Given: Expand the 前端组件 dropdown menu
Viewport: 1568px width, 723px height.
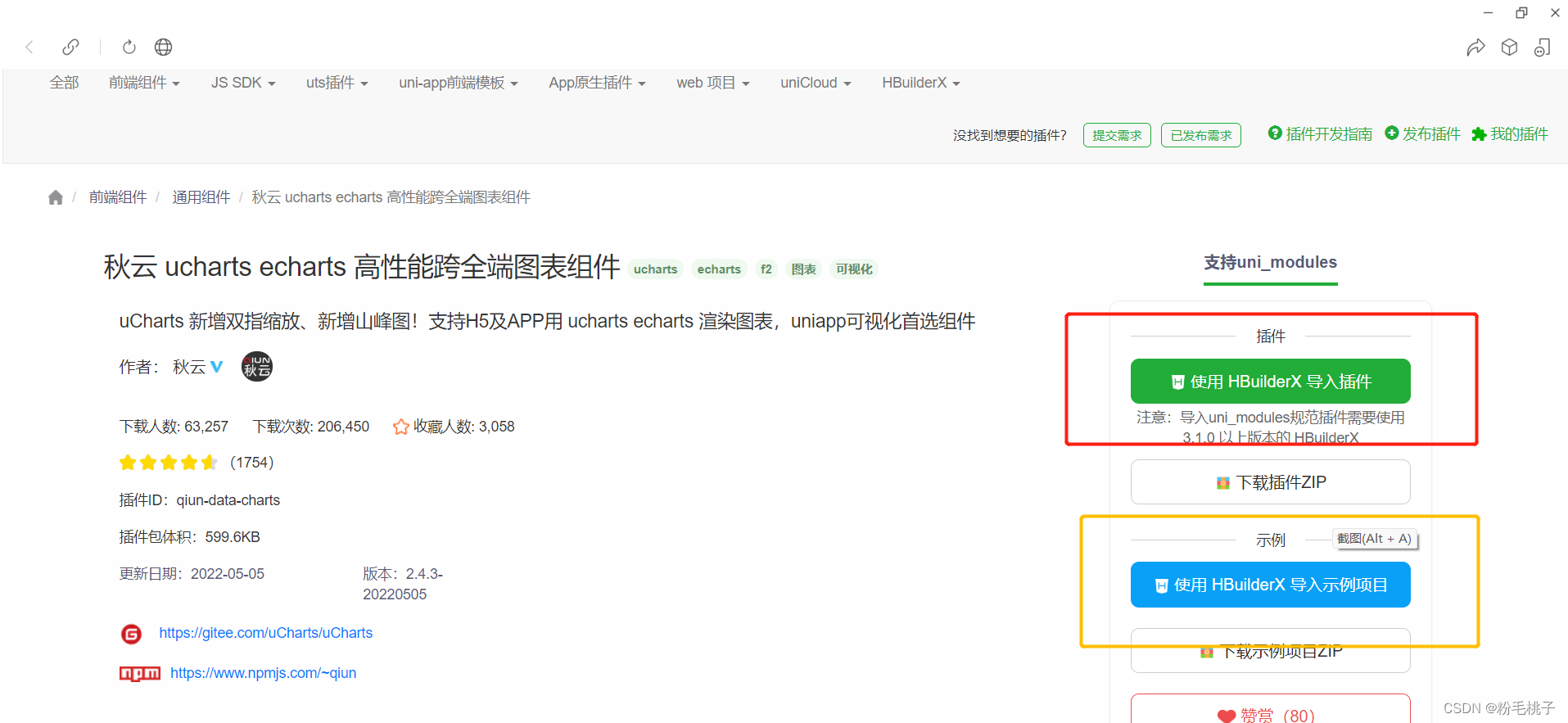Looking at the screenshot, I should click(144, 83).
